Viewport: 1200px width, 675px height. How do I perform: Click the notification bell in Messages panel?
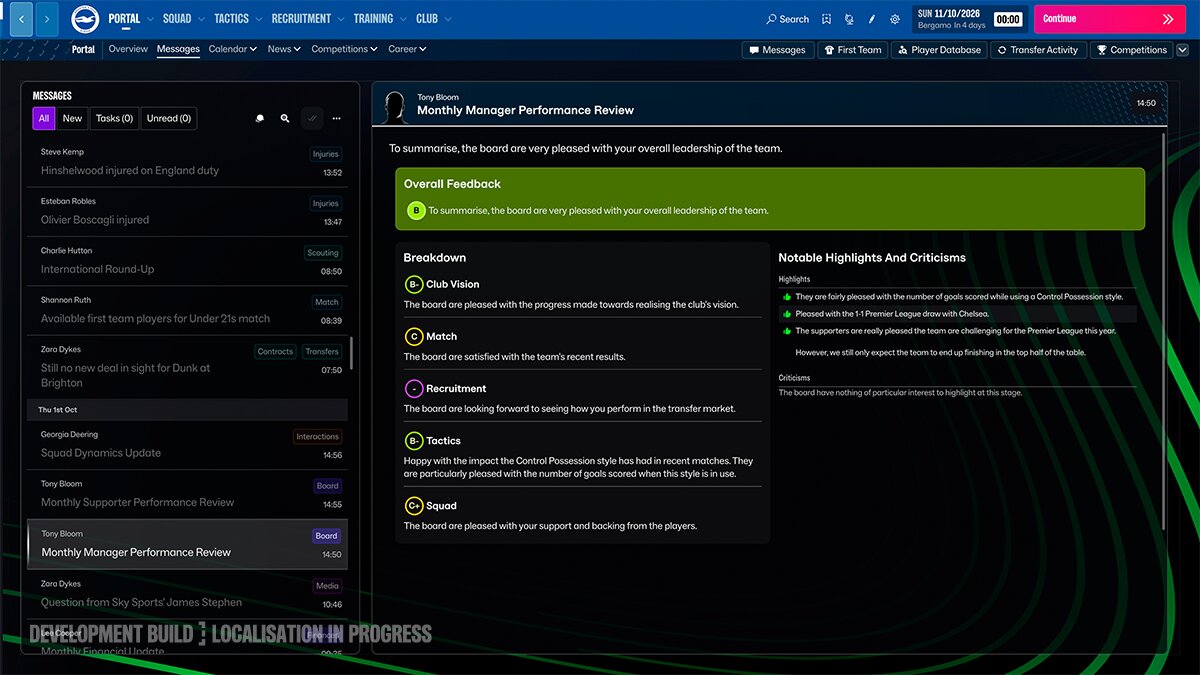click(x=260, y=118)
